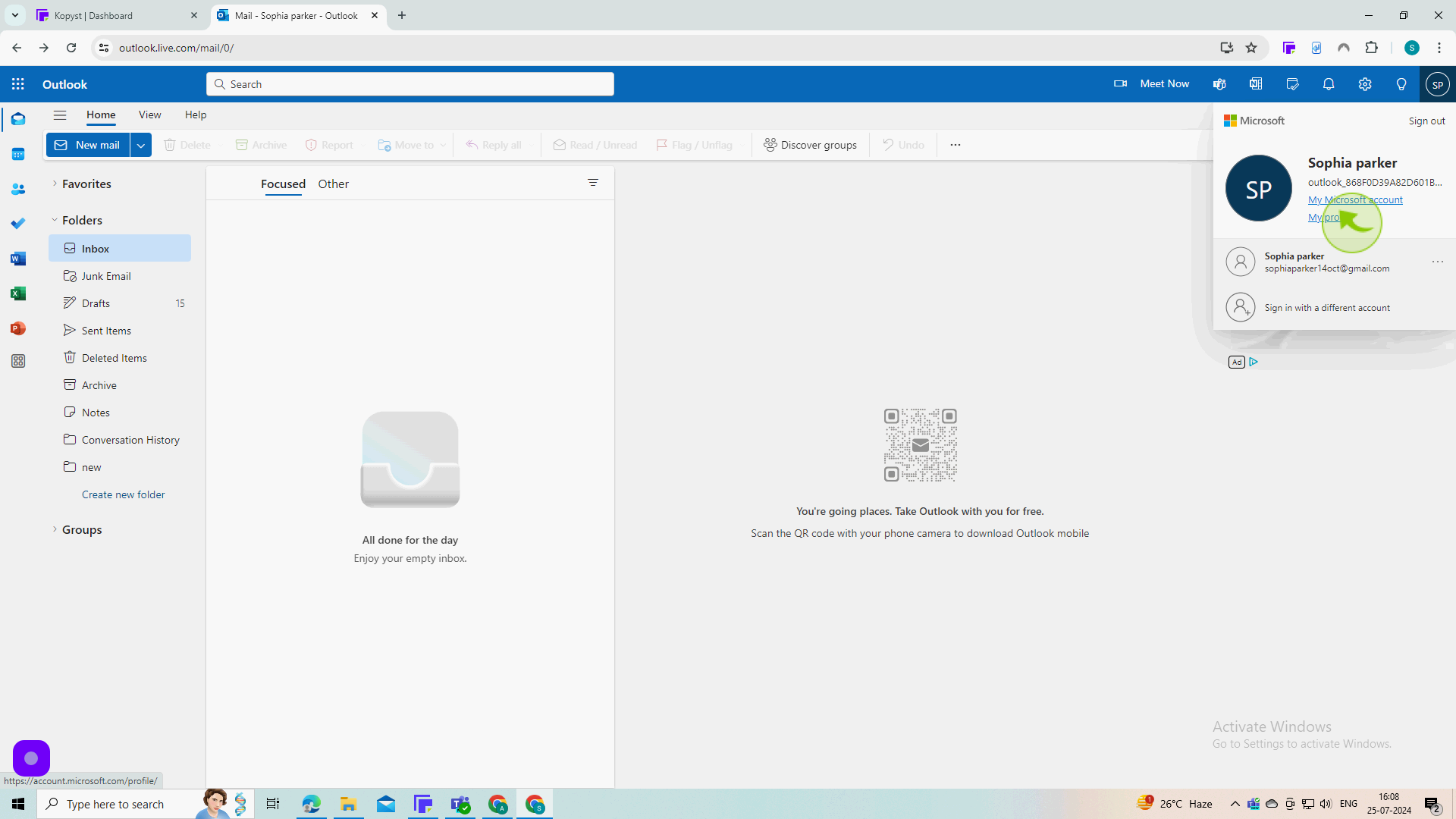Viewport: 1456px width, 819px height.
Task: Open My Microsoft account link
Action: [1356, 200]
